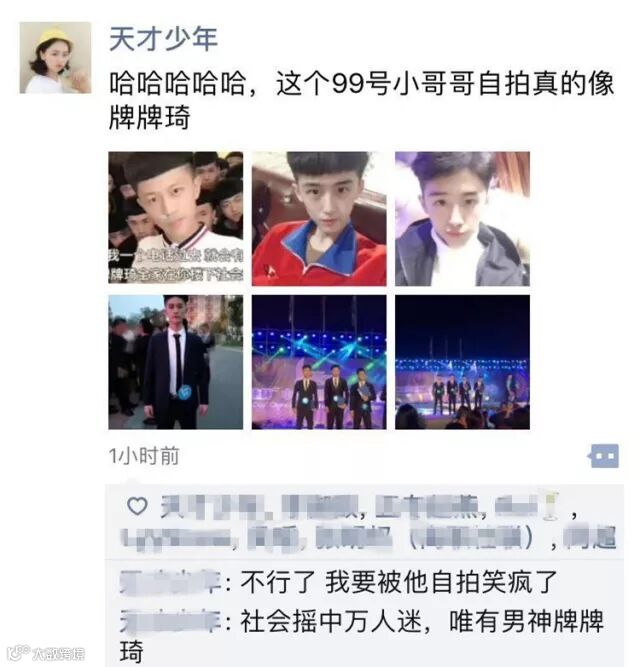640x667 pixels.
Task: Reply to comment 社会摇中万人迷
Action: 361,636
